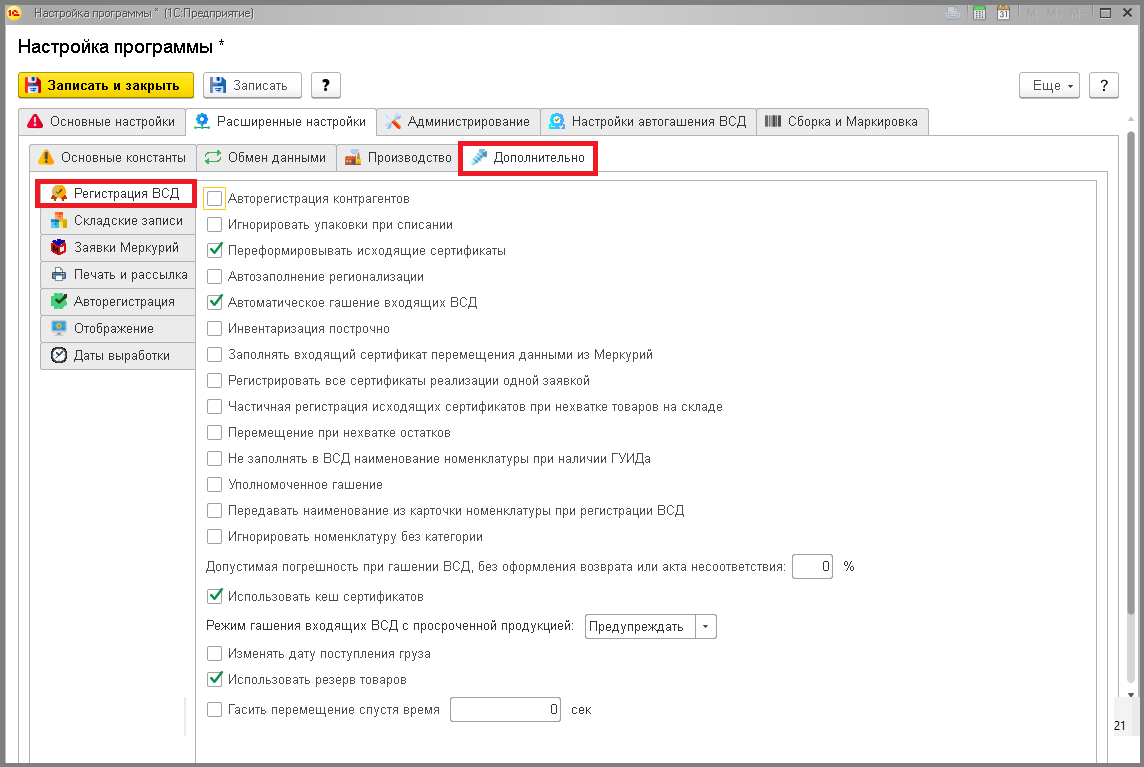Check Гасить перемещение спустя время
Image resolution: width=1144 pixels, height=767 pixels.
click(214, 709)
